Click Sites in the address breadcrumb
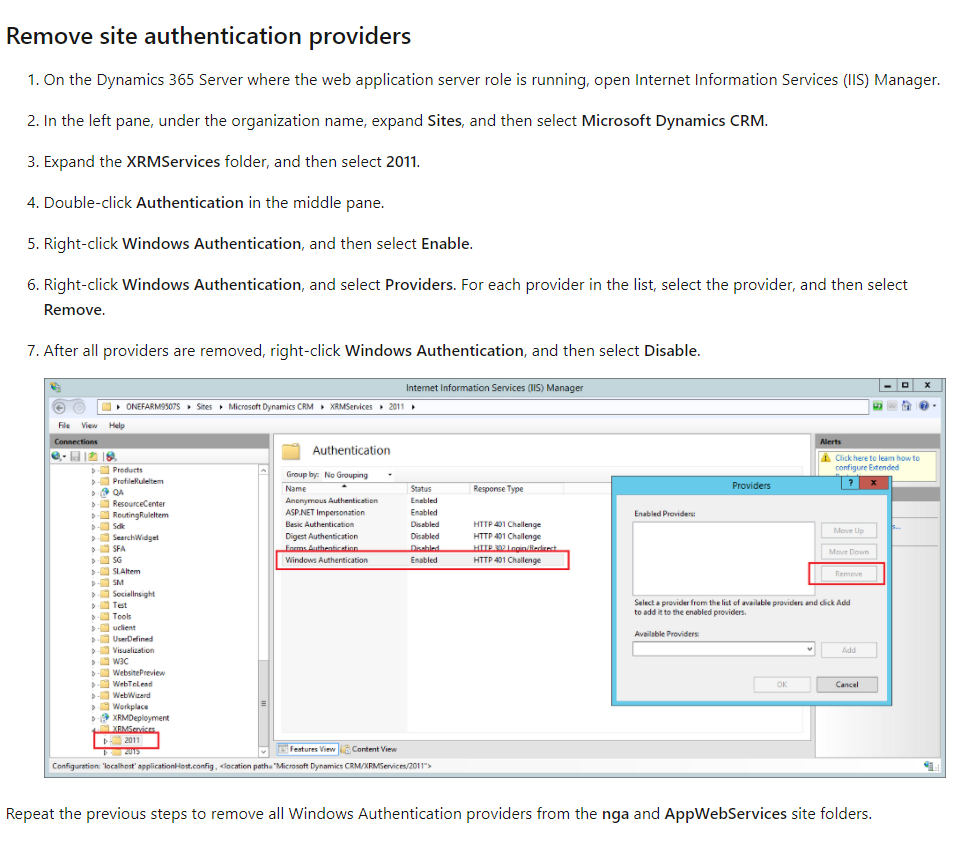The image size is (965, 844). point(204,407)
